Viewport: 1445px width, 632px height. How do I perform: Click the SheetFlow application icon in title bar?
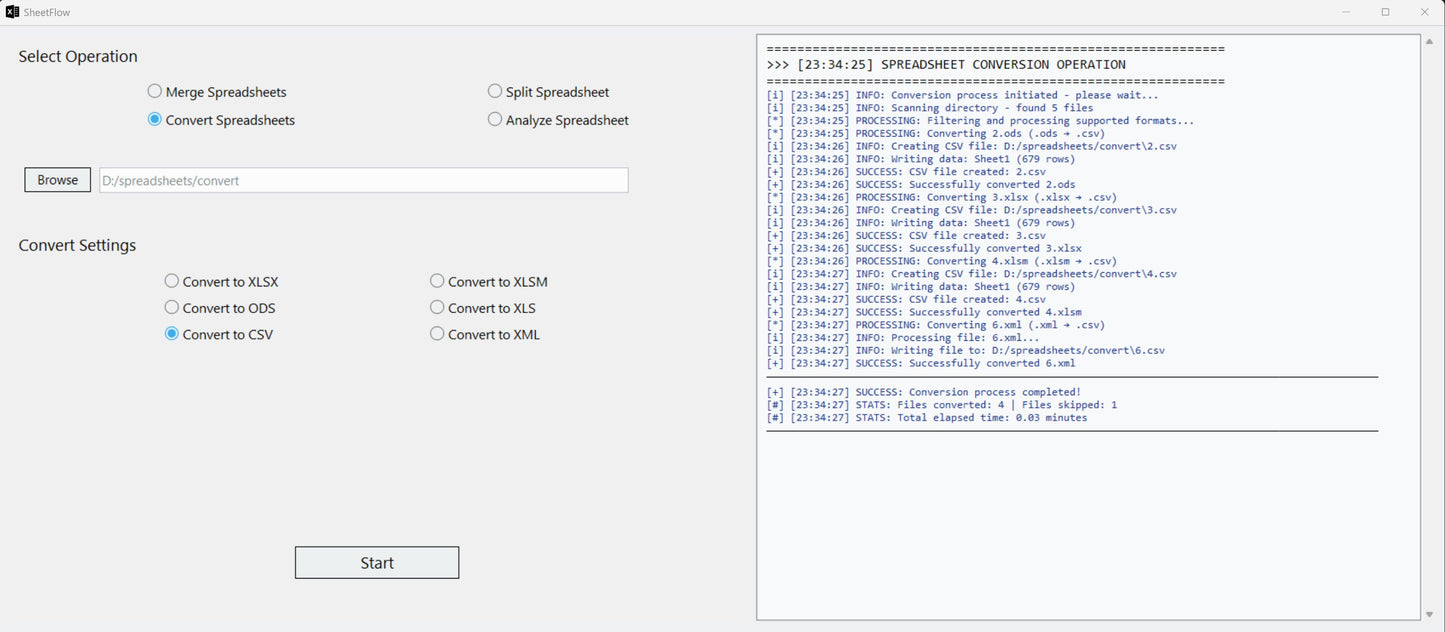click(x=12, y=12)
